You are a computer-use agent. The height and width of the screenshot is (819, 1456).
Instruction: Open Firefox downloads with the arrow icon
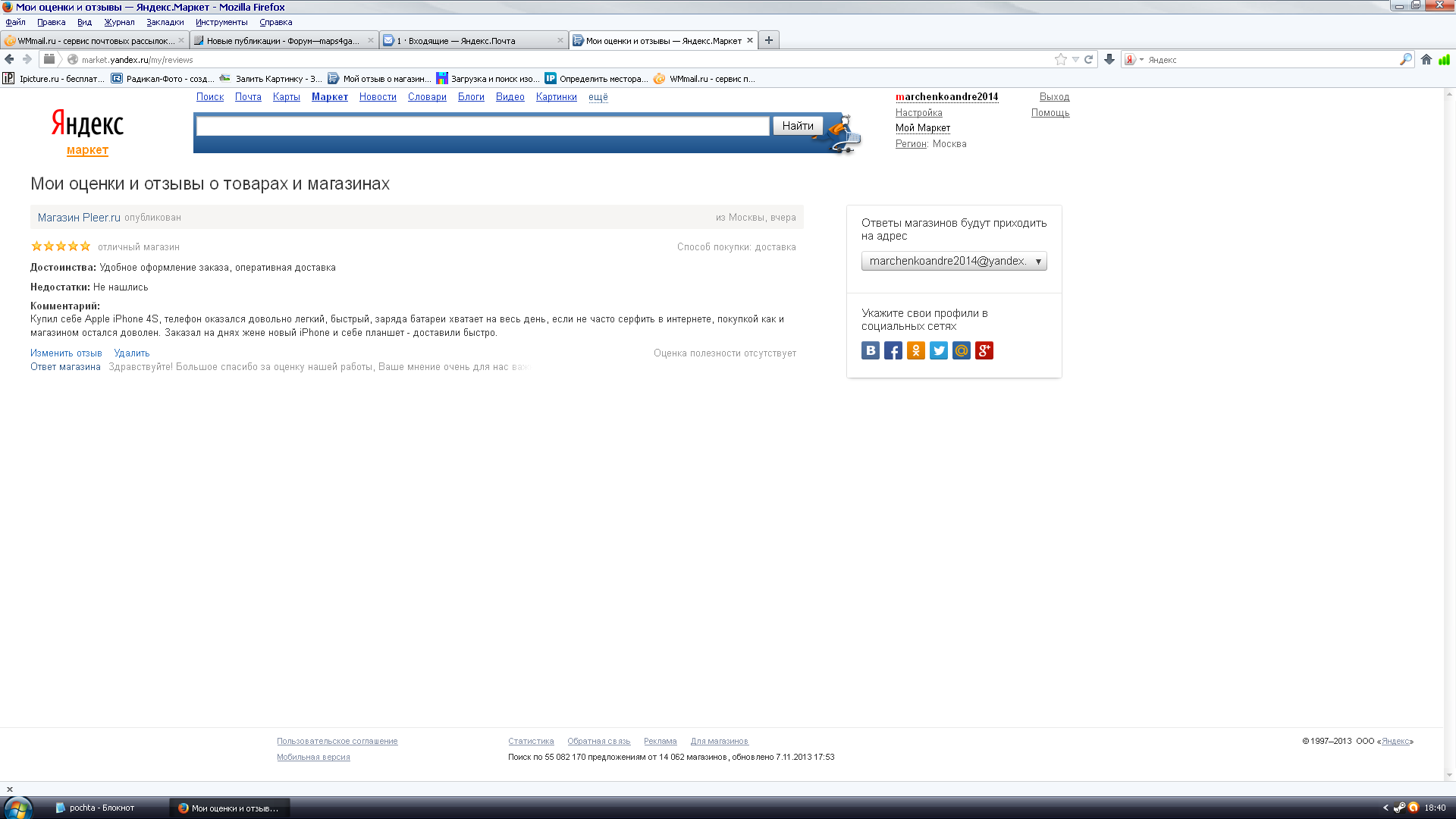1109,59
